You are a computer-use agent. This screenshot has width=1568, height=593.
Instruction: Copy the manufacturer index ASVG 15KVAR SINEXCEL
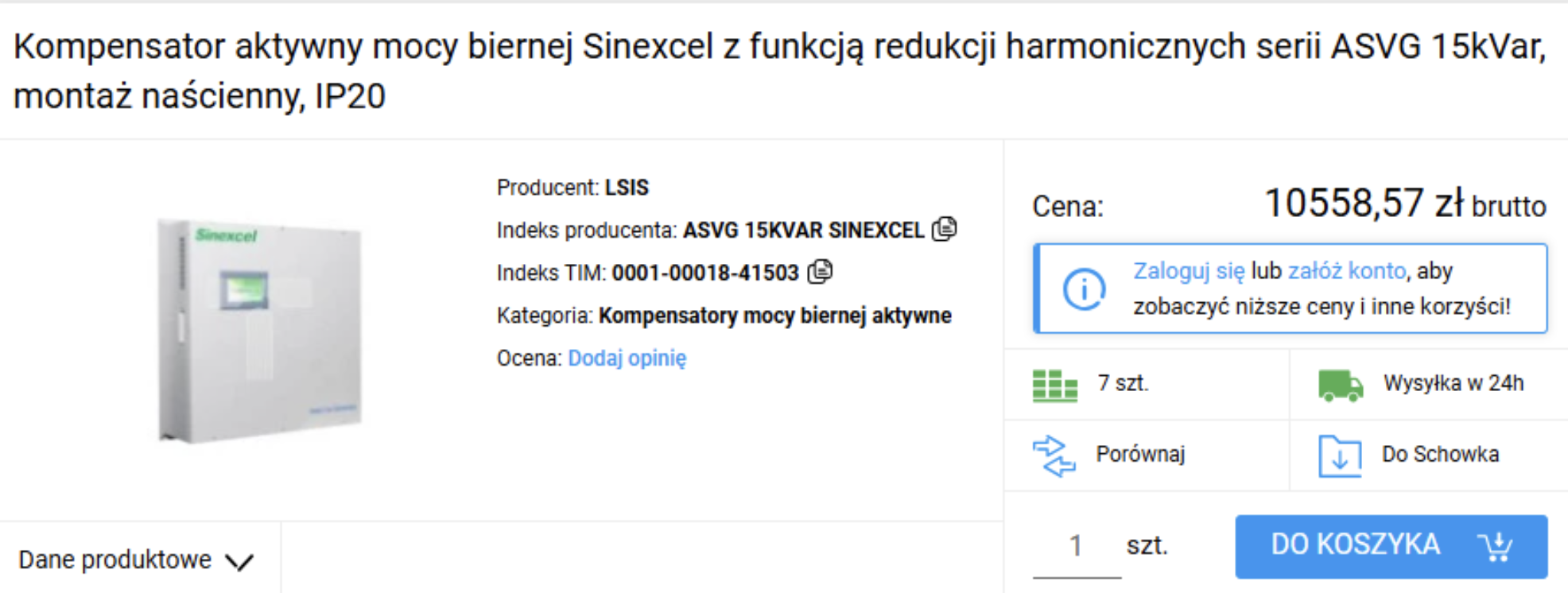coord(944,230)
